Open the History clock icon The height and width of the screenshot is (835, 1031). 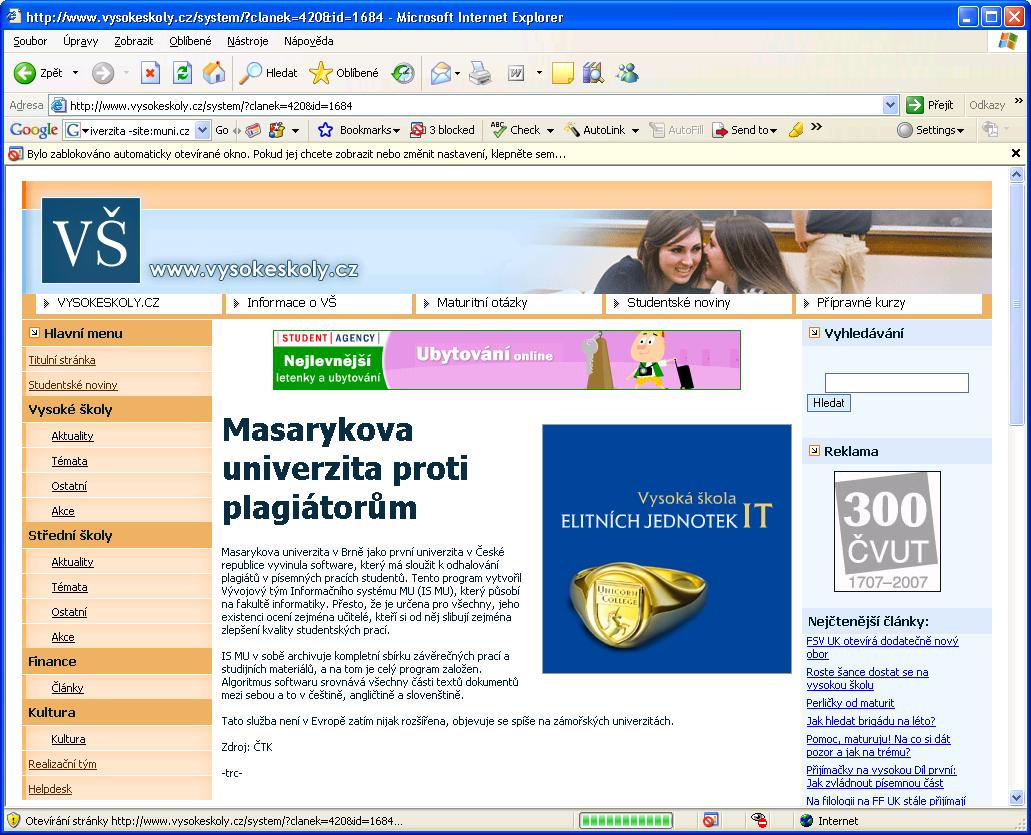click(x=403, y=73)
